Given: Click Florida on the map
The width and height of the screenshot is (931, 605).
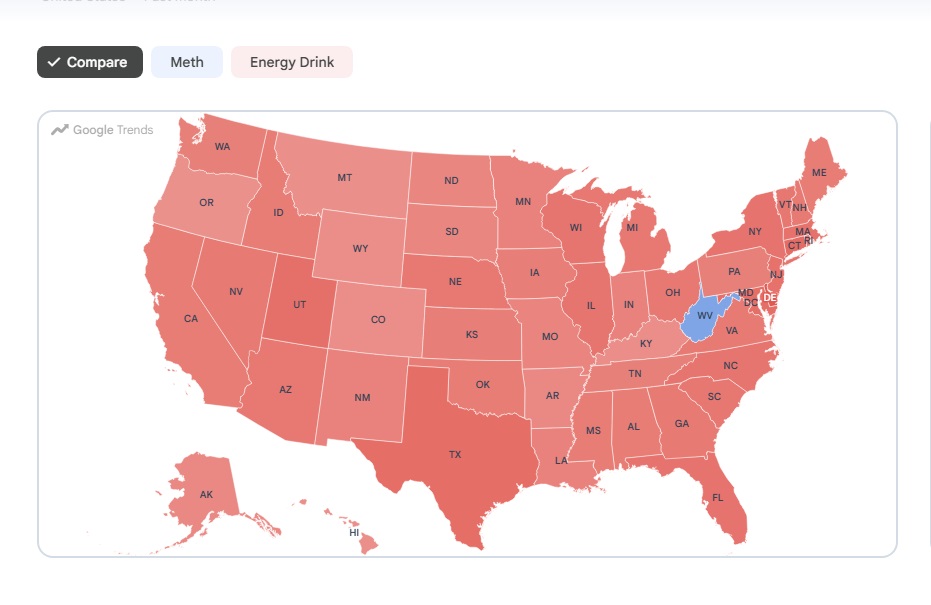Looking at the screenshot, I should coord(718,498).
